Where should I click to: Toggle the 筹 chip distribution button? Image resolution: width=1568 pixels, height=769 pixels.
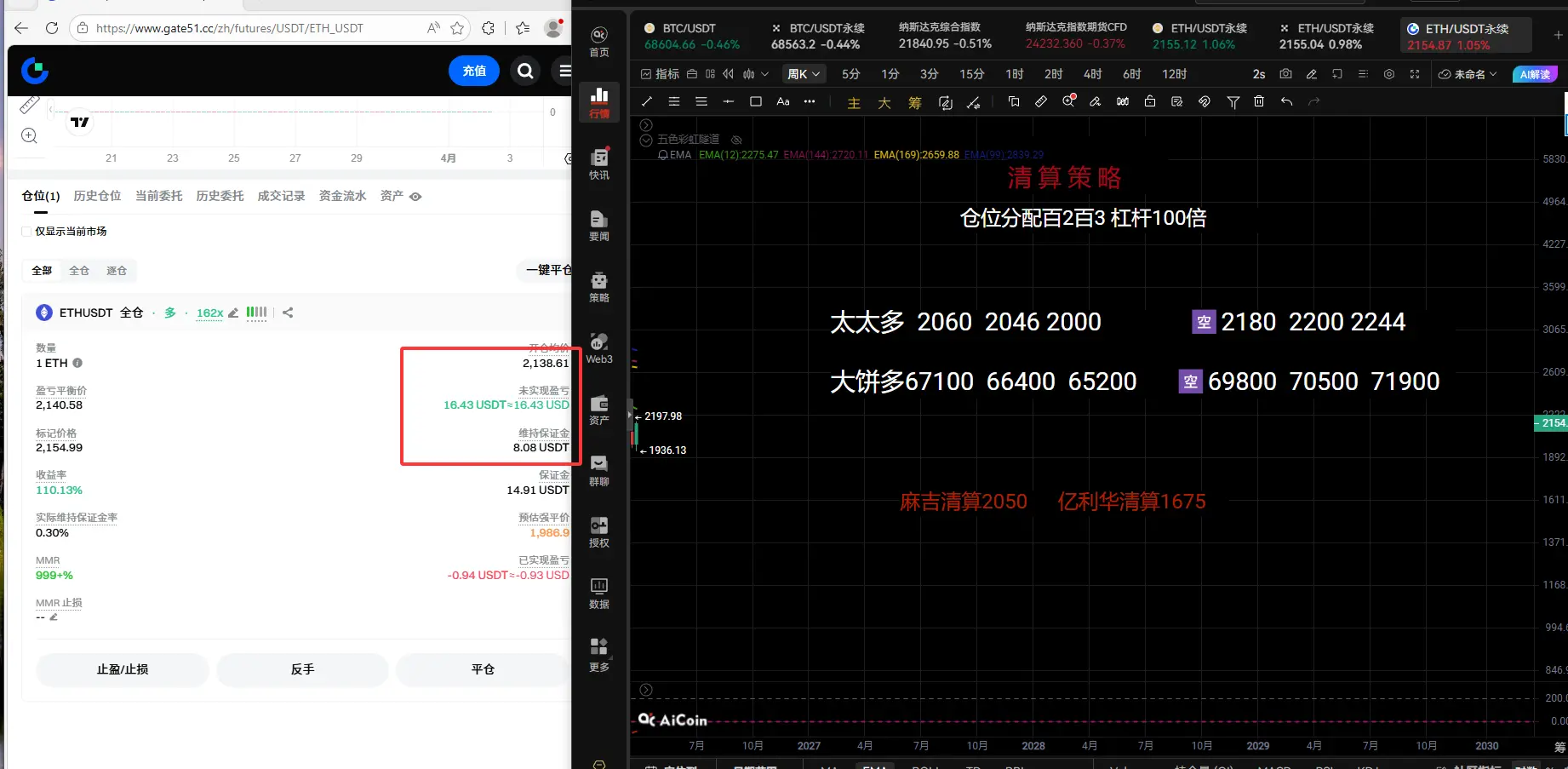point(915,103)
